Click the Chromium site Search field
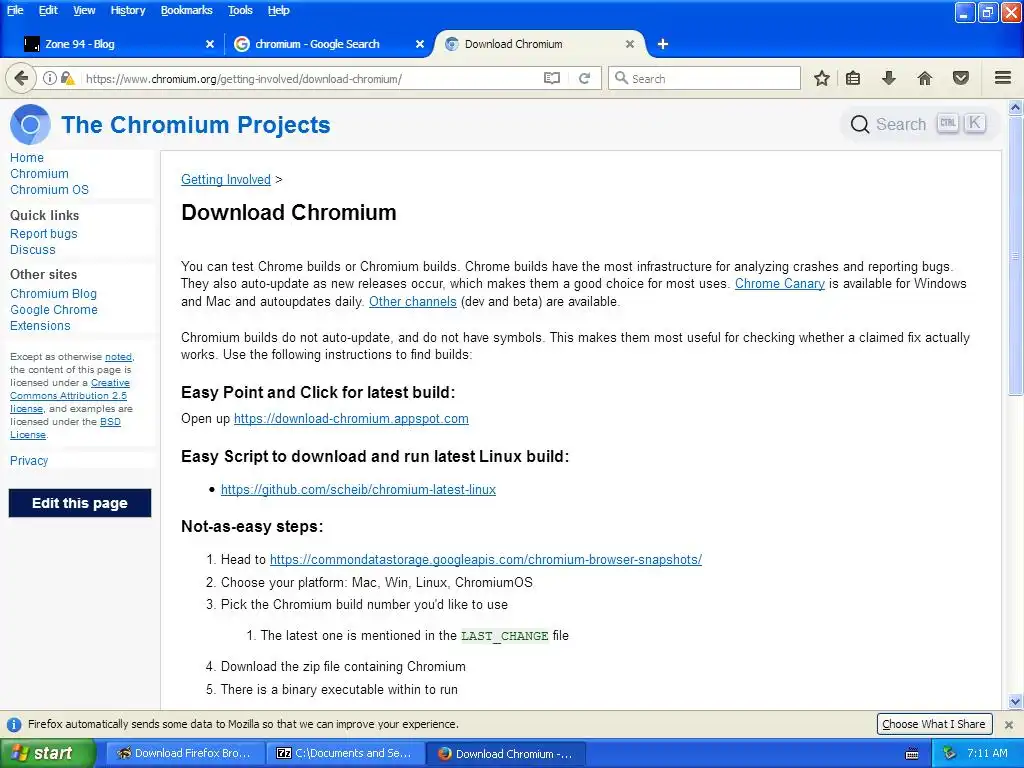The height and width of the screenshot is (768, 1024). (x=920, y=124)
